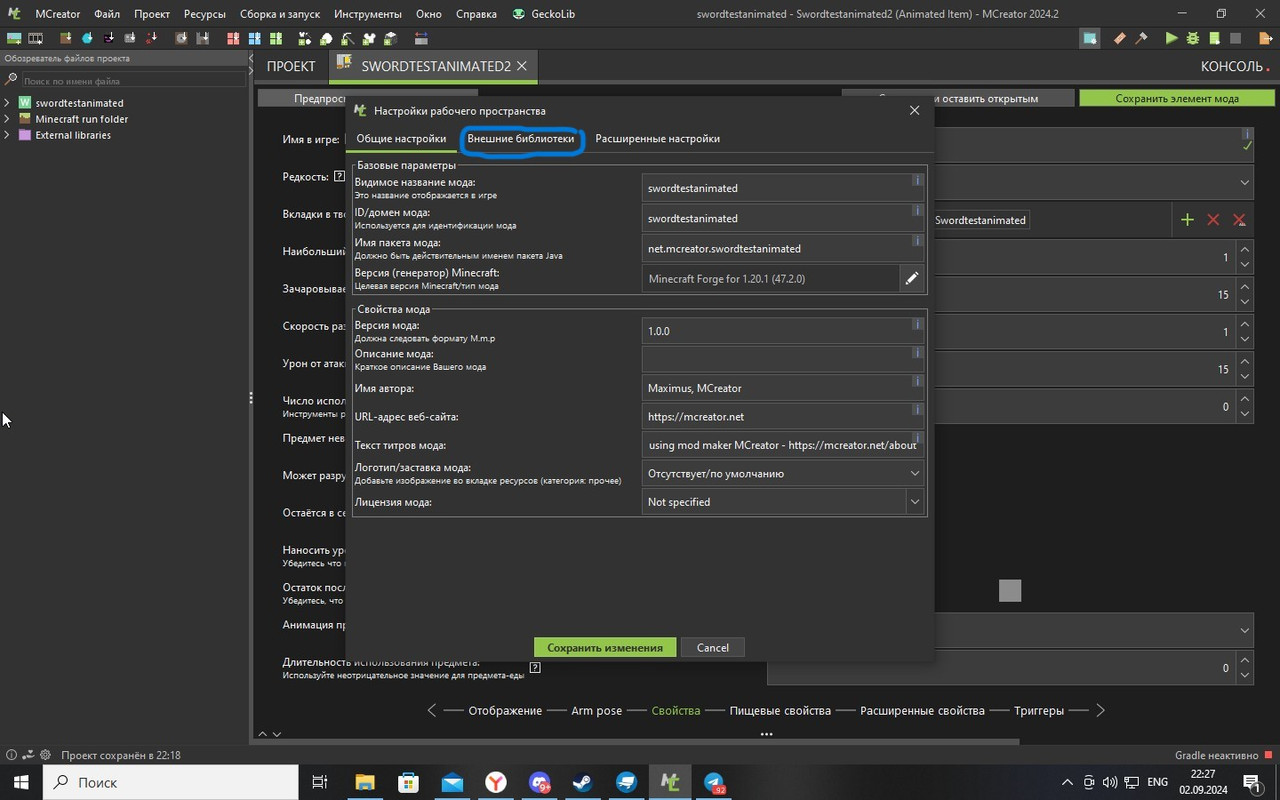Click pencil icon next to Minecraft Forge generator
This screenshot has height=800, width=1280.
(912, 279)
